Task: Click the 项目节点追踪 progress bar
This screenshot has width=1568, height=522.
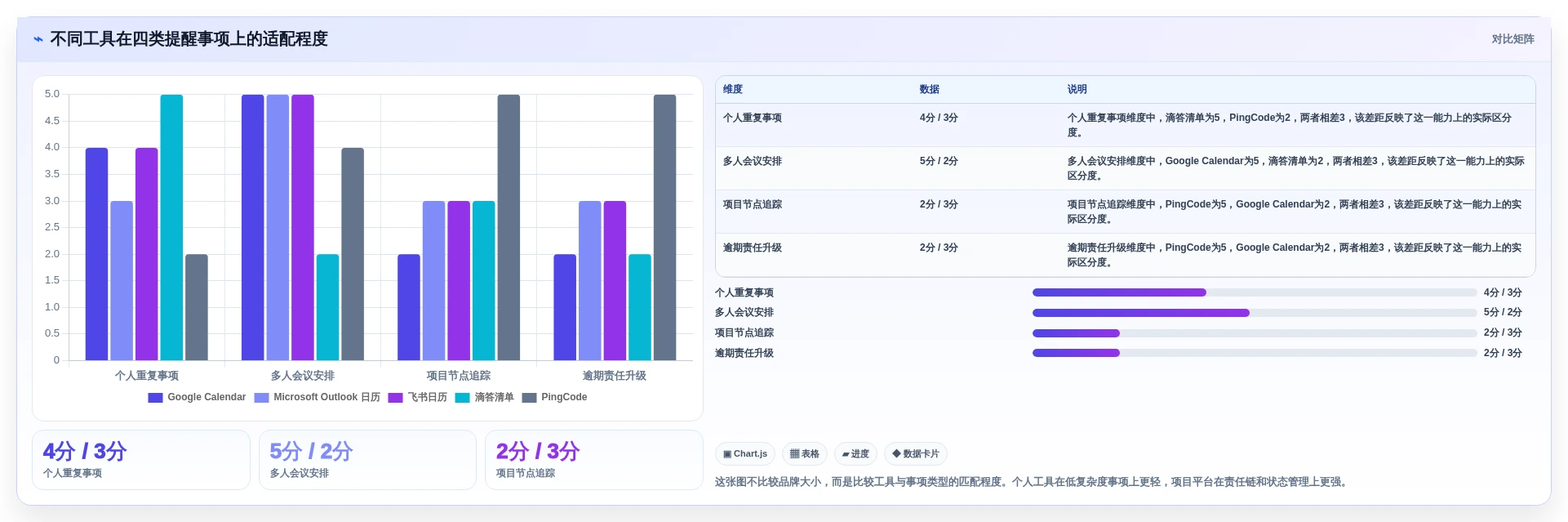Action: (x=1255, y=333)
